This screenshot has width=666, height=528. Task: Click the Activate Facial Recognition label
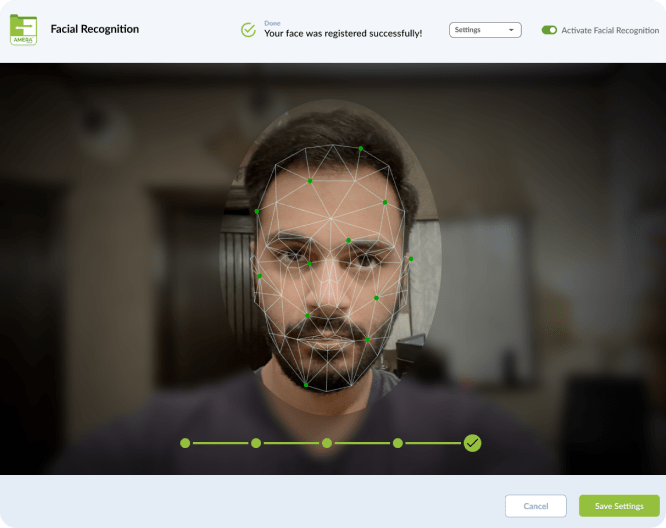pyautogui.click(x=610, y=30)
